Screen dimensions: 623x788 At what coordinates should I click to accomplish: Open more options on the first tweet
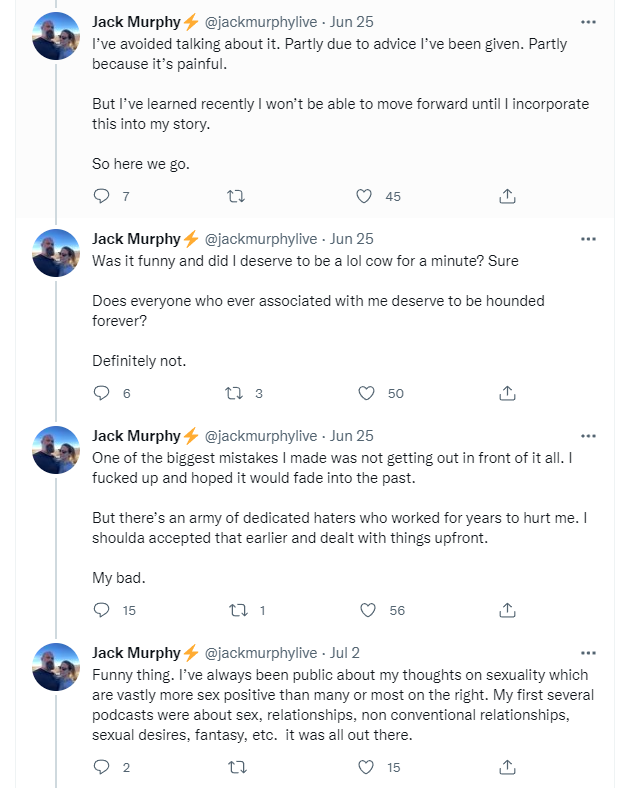pos(588,21)
